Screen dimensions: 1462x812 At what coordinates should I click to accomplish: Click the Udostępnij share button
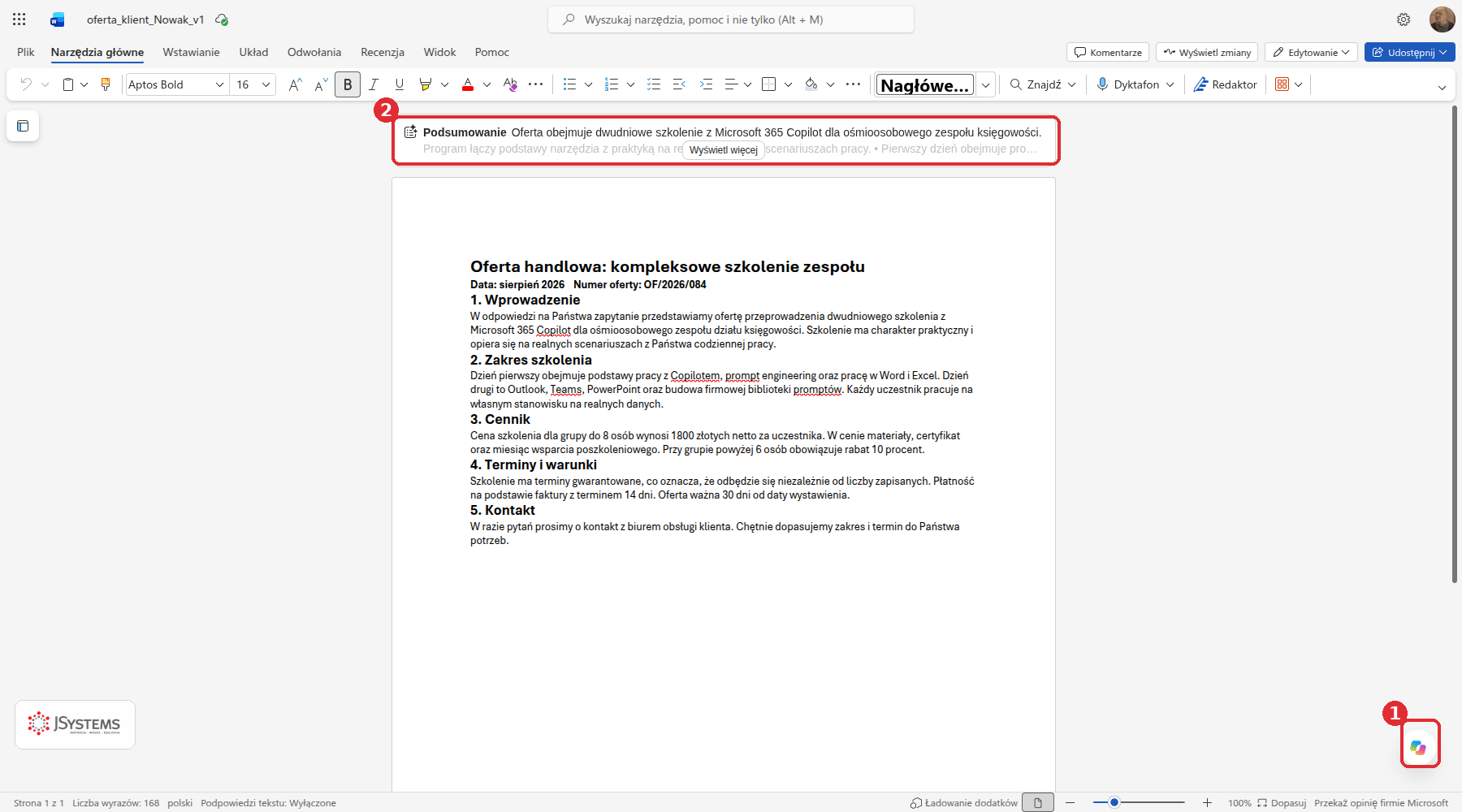(x=1410, y=52)
